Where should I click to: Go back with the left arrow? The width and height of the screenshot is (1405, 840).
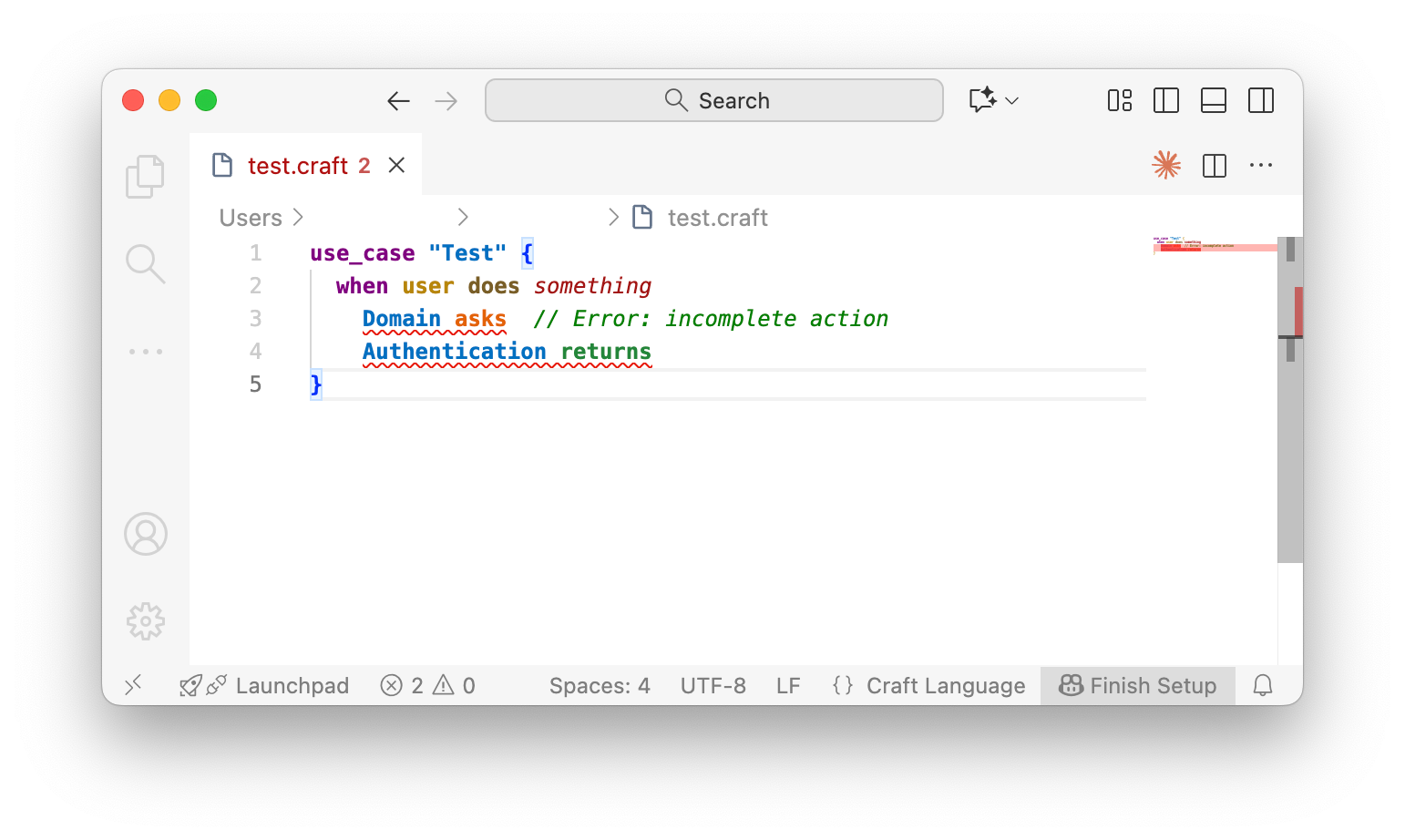pyautogui.click(x=399, y=100)
